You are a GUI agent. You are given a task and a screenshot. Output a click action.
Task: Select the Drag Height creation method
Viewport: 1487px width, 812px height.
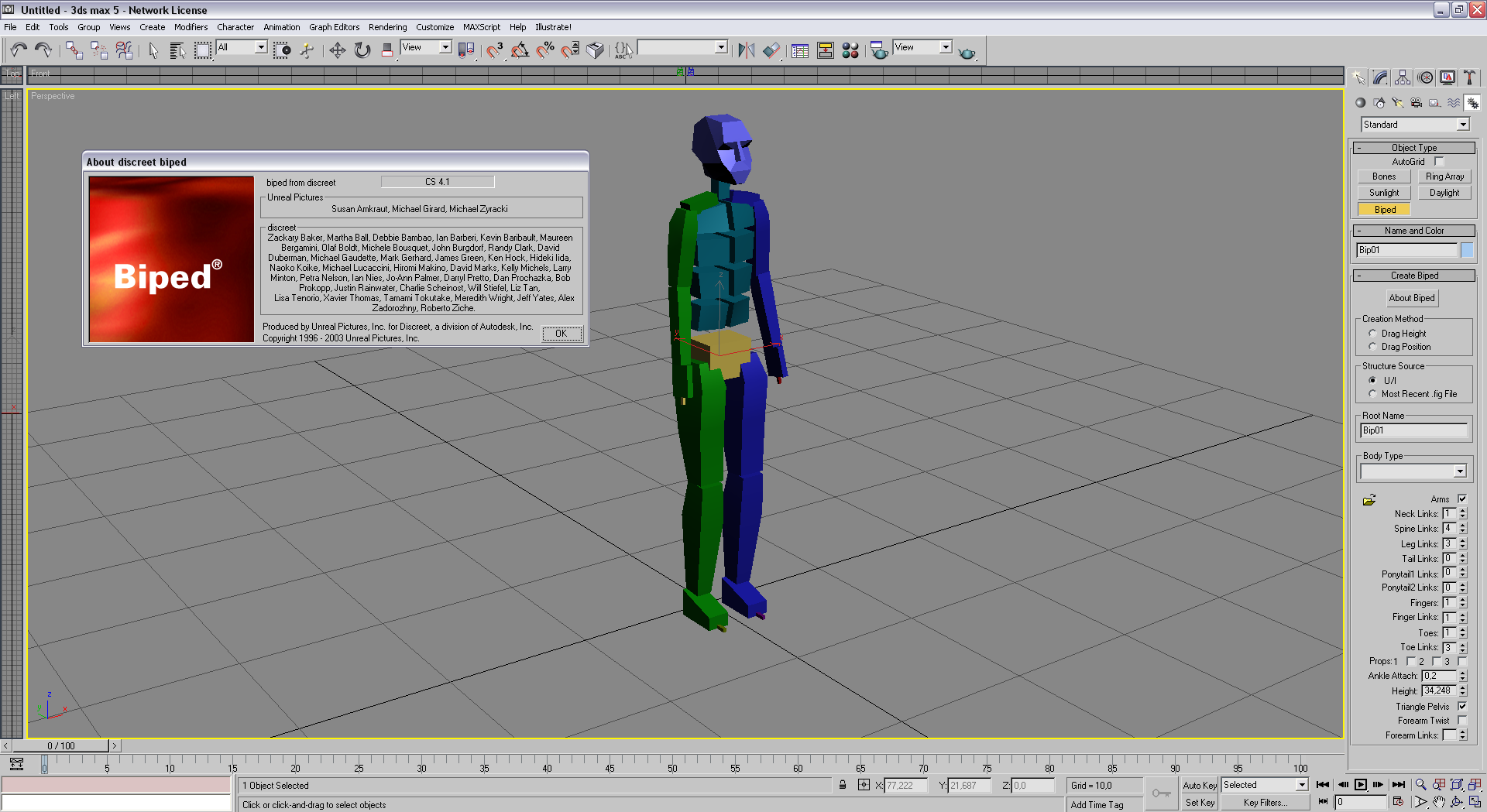[1372, 334]
